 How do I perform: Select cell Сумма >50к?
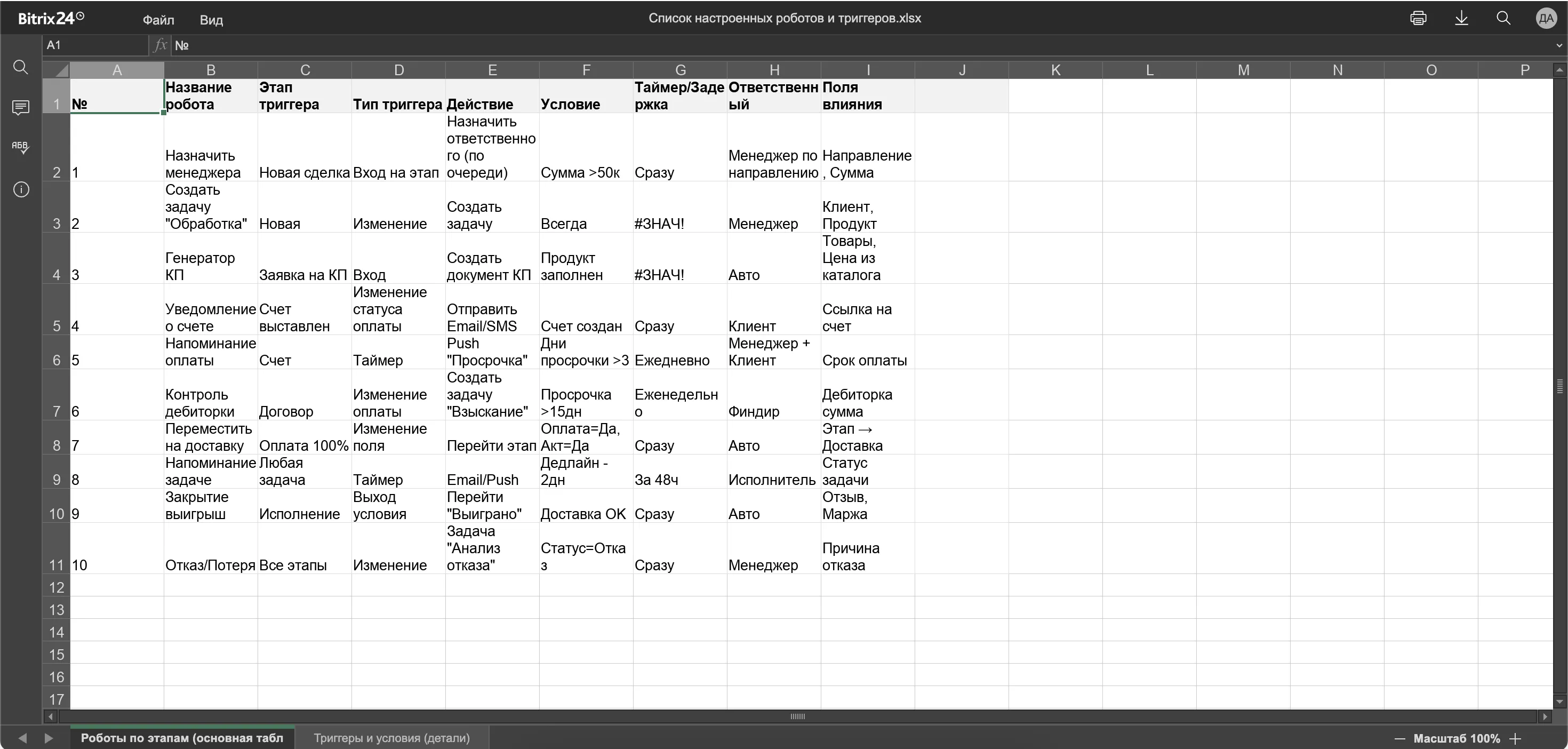(586, 147)
